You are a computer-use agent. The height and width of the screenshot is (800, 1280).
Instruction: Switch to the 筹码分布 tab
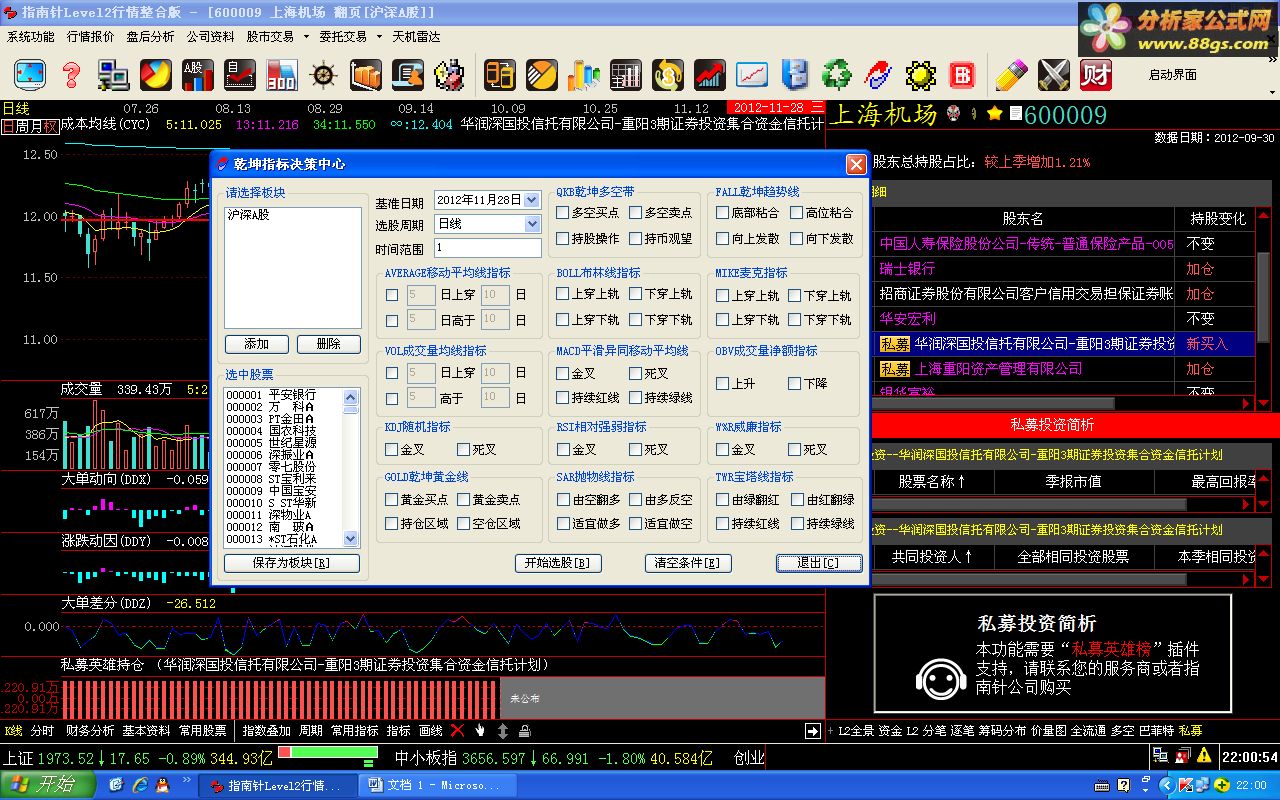click(x=1003, y=731)
